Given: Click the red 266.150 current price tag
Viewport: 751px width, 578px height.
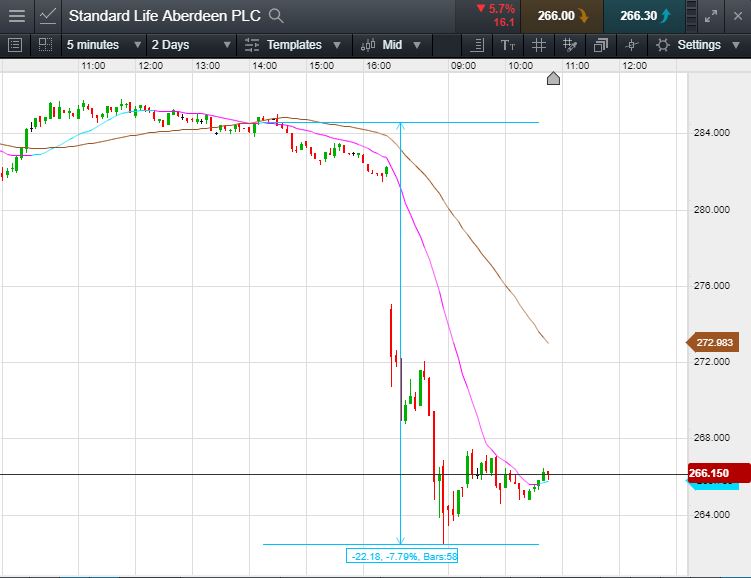Looking at the screenshot, I should pos(718,473).
